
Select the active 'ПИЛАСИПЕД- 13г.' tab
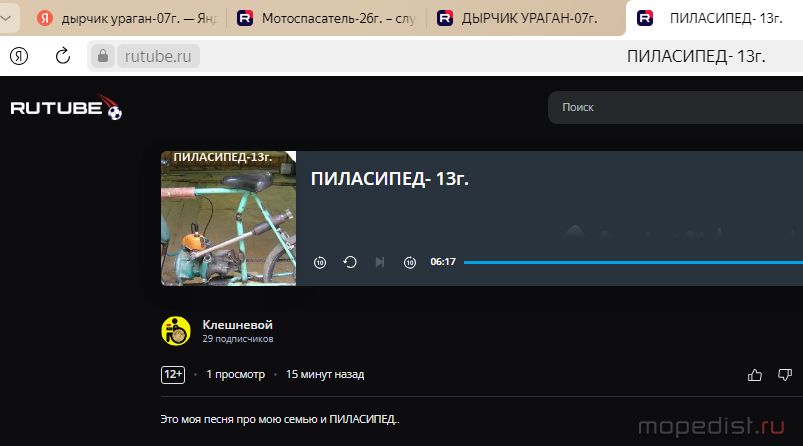point(714,18)
